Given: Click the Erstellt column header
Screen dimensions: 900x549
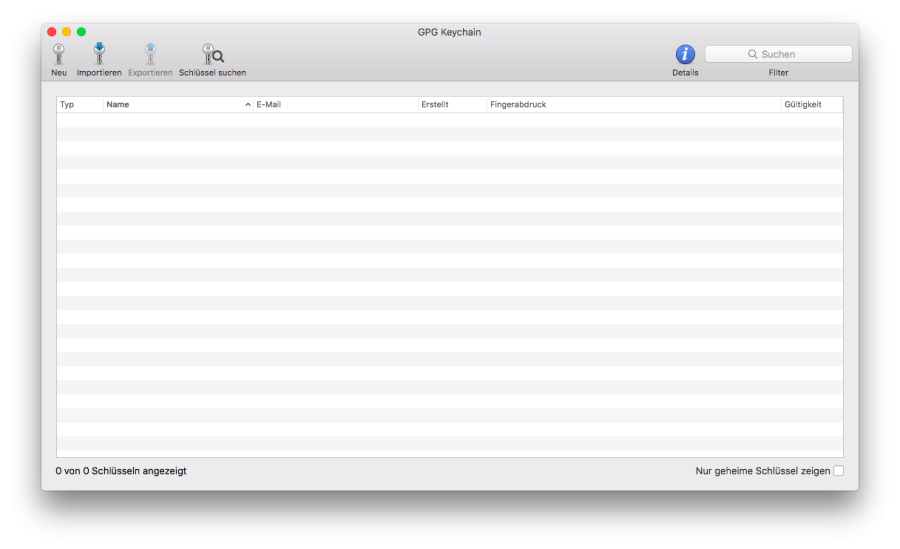Looking at the screenshot, I should point(452,104).
